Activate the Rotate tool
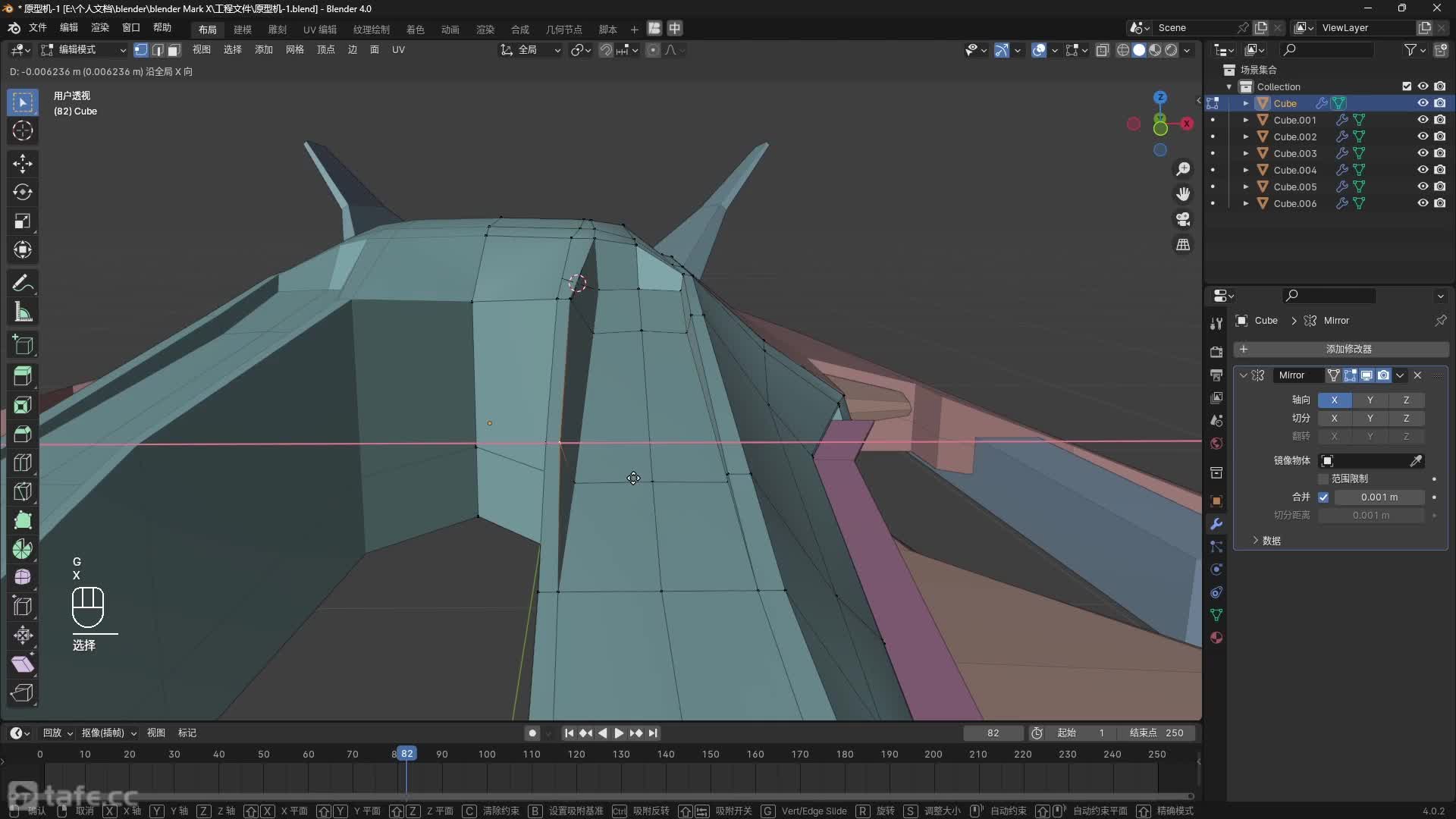 [23, 192]
